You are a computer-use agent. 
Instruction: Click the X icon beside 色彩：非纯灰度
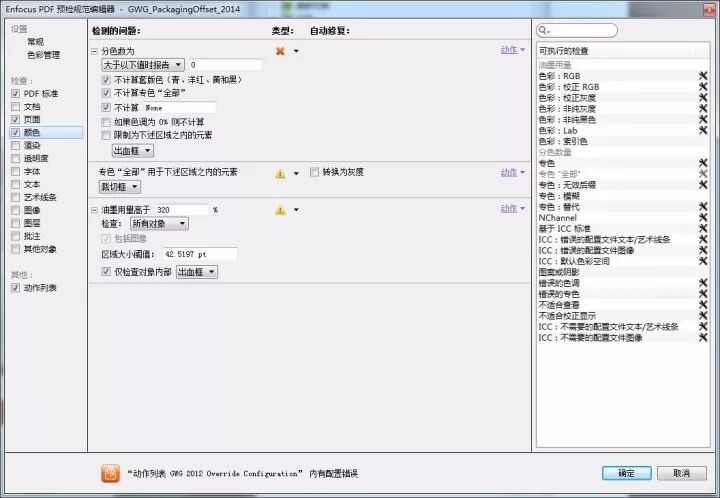[x=703, y=109]
